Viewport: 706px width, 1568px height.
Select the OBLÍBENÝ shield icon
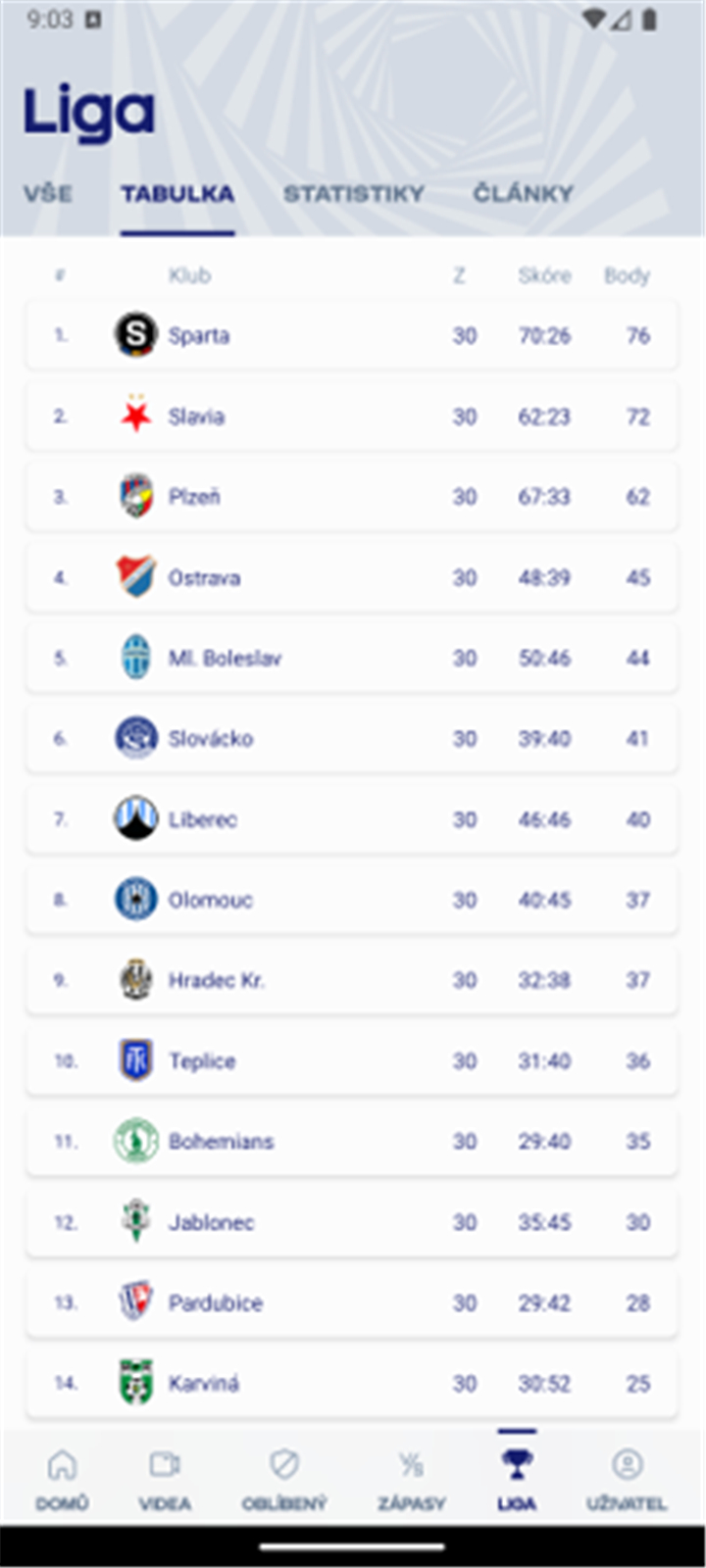pyautogui.click(x=282, y=1463)
